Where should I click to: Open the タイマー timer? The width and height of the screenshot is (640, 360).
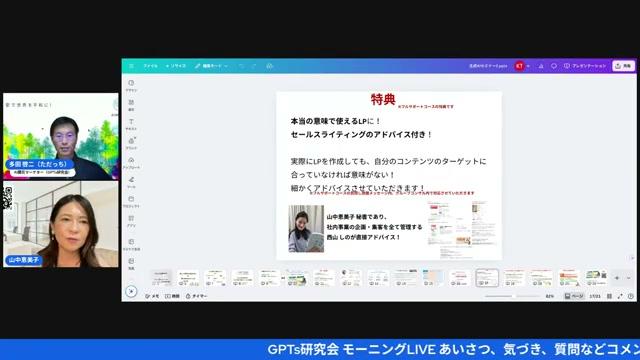click(197, 296)
